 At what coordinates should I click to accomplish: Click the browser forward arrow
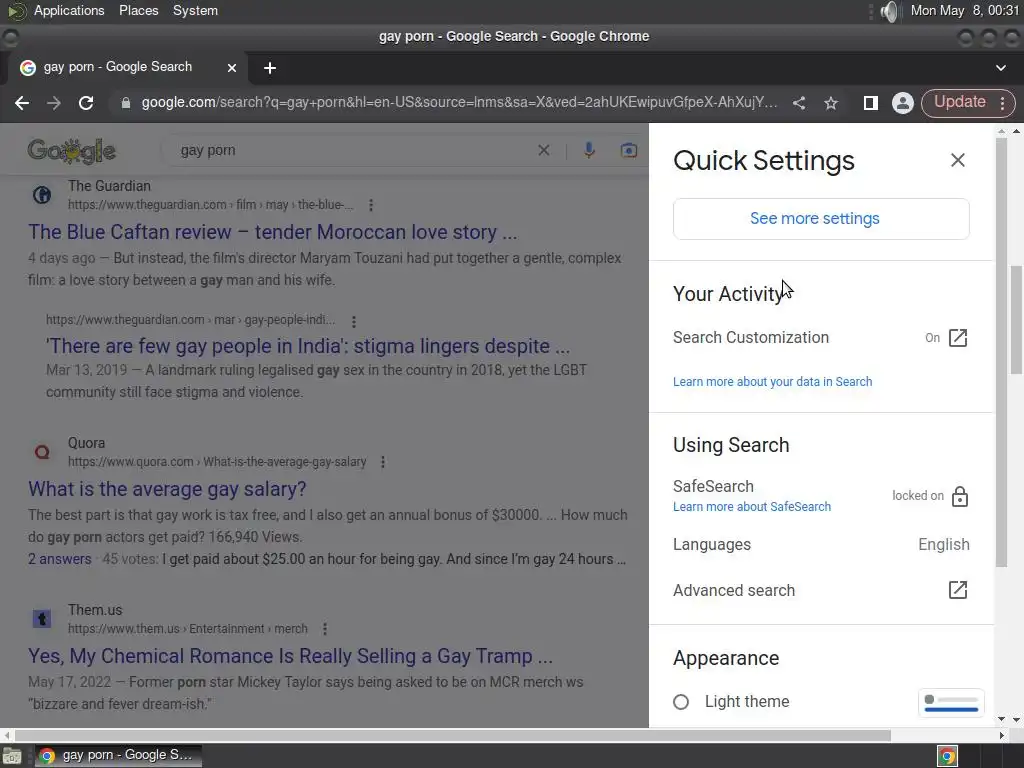click(54, 103)
